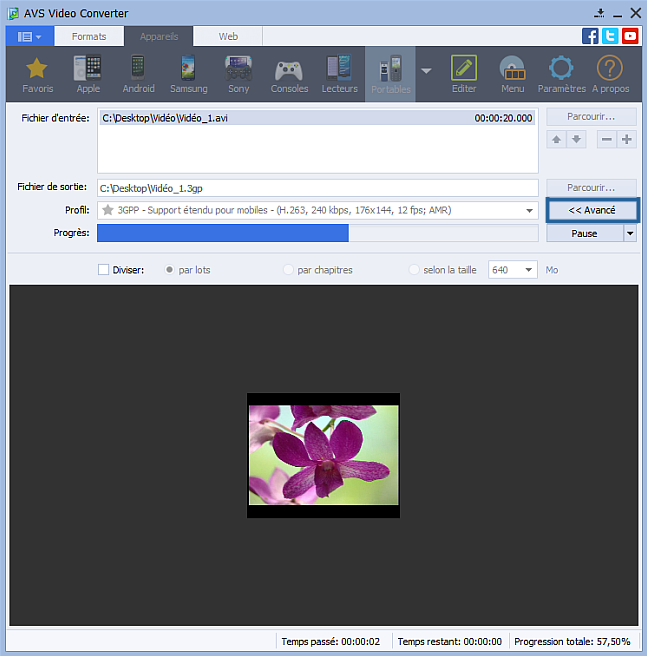The height and width of the screenshot is (656, 647).
Task: Click the AVS Video Converter logo icon
Action: (13, 13)
